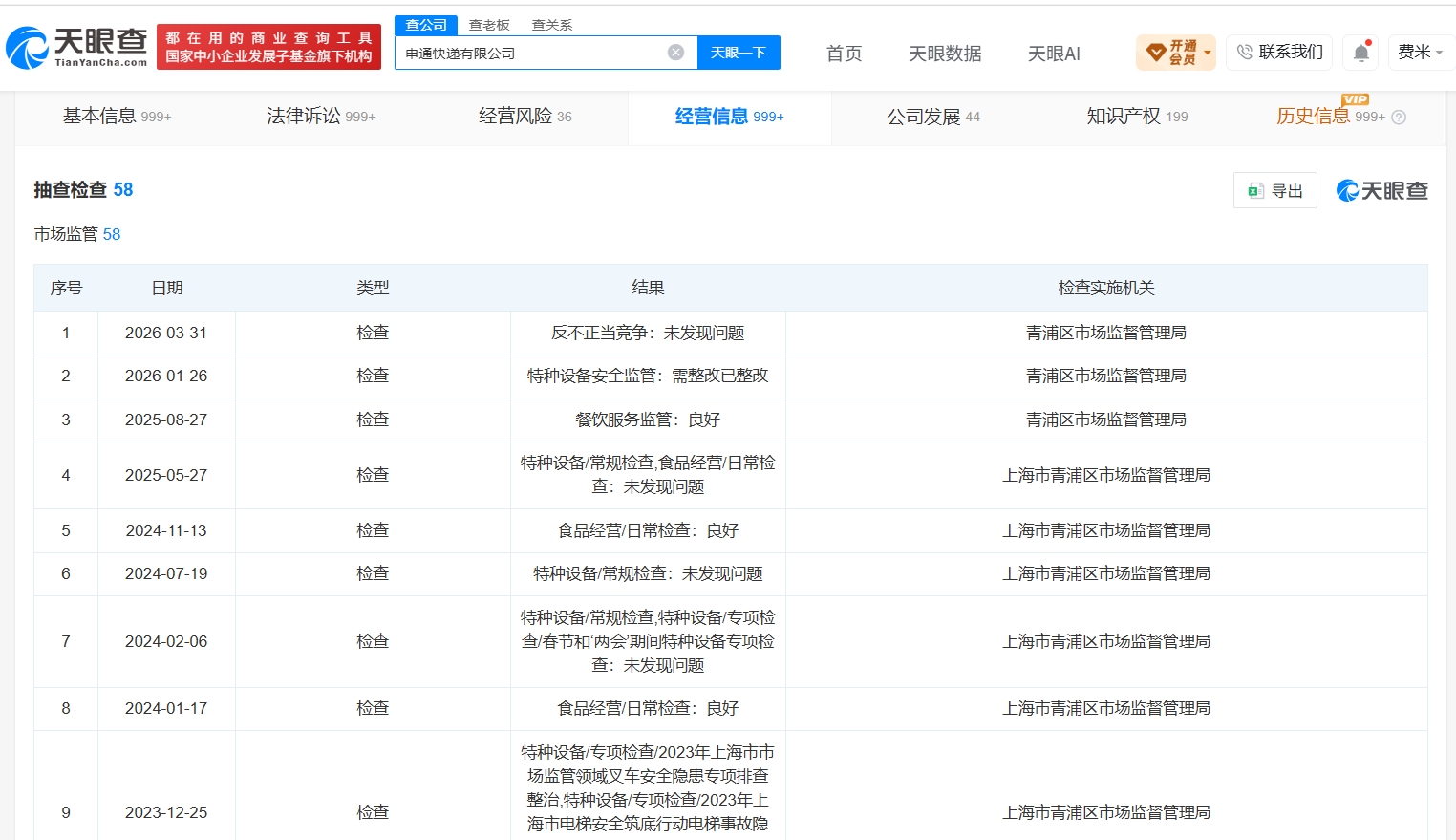Click the result 特种设备/常规检查：未发现问题
This screenshot has width=1456, height=840.
coord(648,573)
